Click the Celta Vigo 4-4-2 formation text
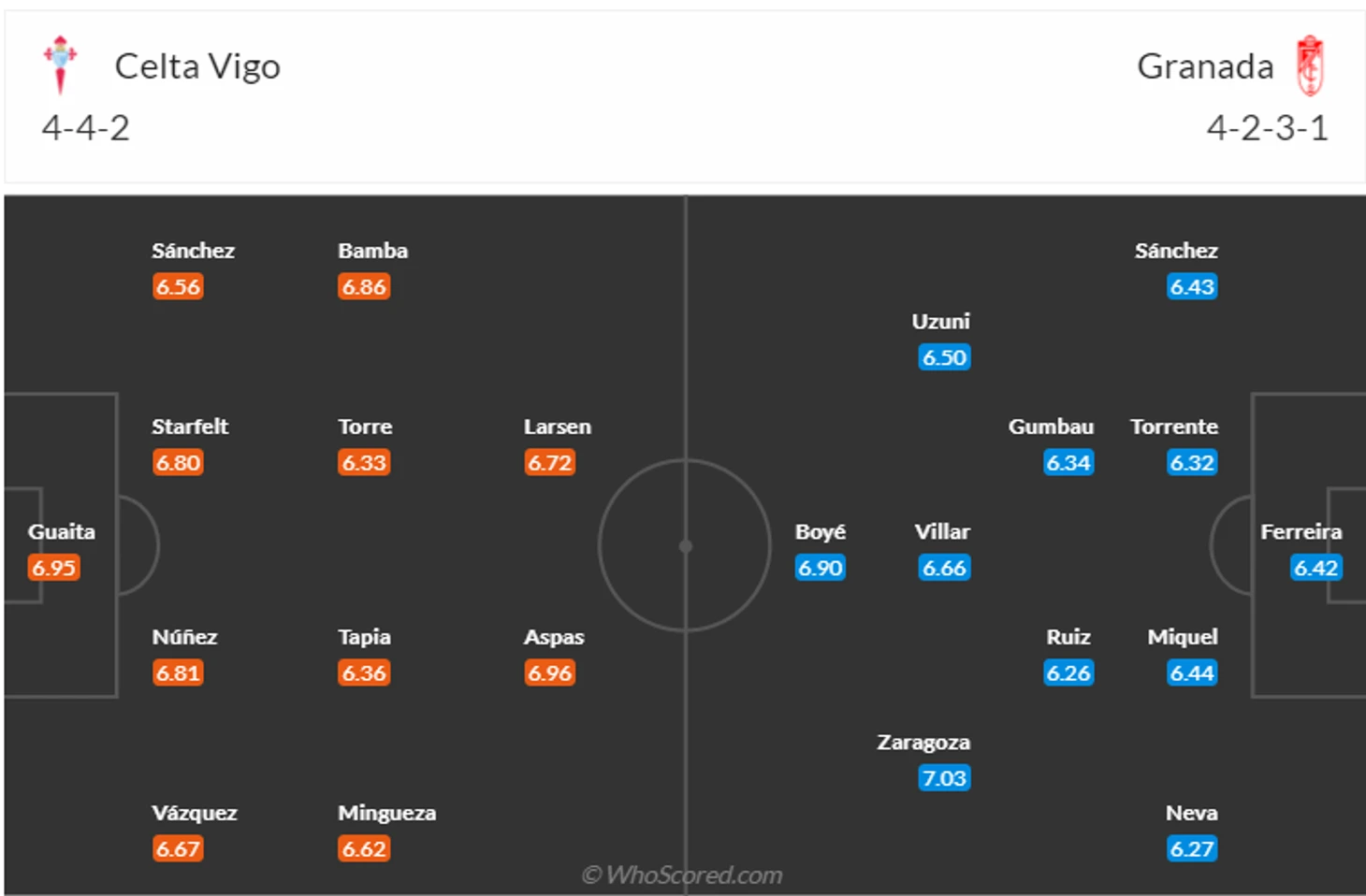The width and height of the screenshot is (1366, 896). 86,128
